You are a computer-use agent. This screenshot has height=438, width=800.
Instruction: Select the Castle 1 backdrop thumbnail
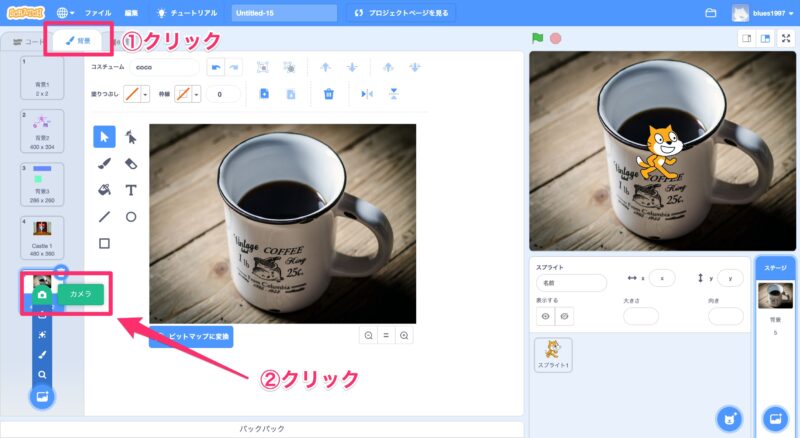[x=42, y=237]
